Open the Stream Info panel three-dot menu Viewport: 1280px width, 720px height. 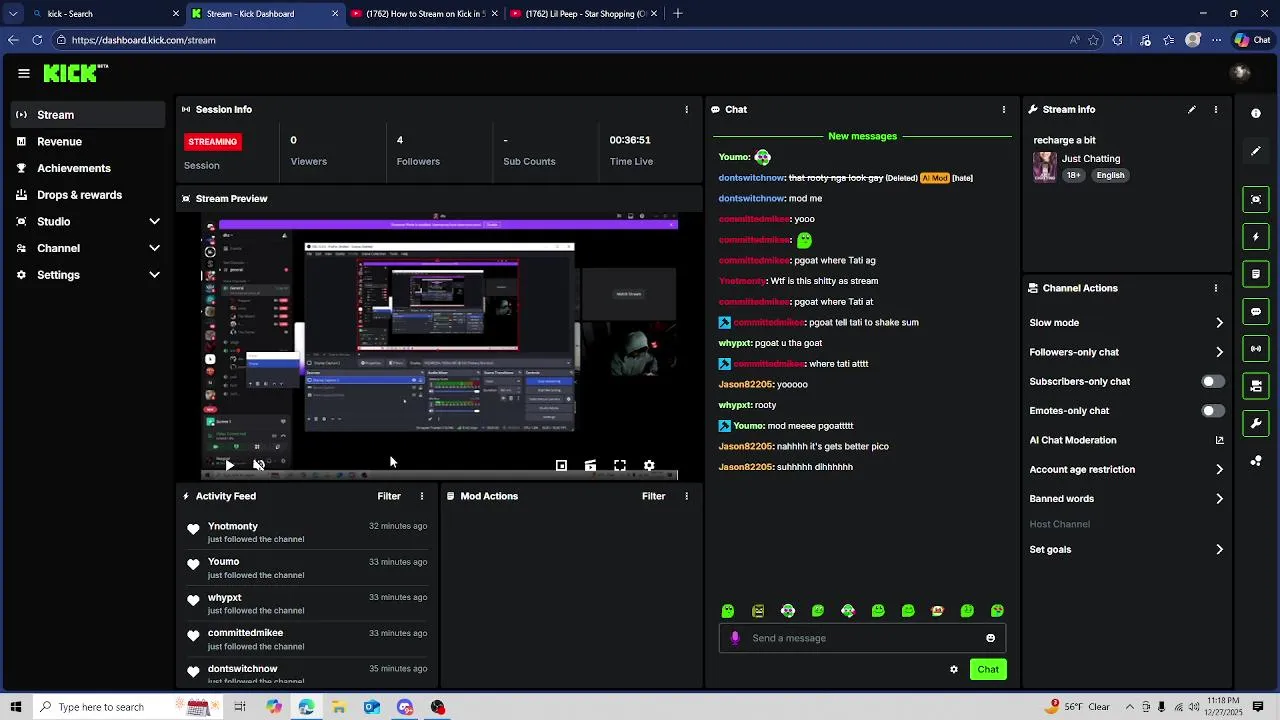1216,109
